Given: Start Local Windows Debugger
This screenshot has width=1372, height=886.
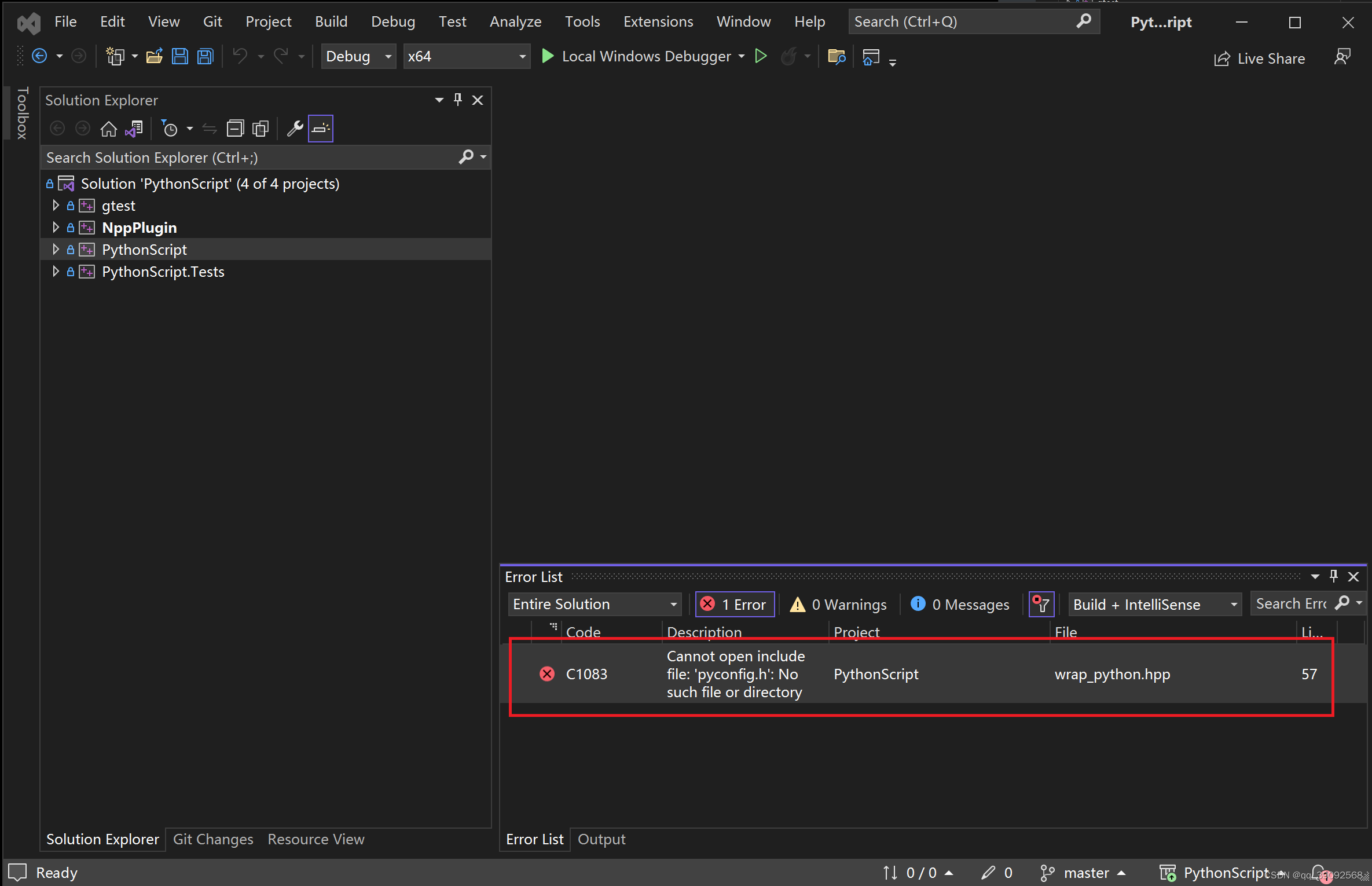Looking at the screenshot, I should (x=637, y=57).
